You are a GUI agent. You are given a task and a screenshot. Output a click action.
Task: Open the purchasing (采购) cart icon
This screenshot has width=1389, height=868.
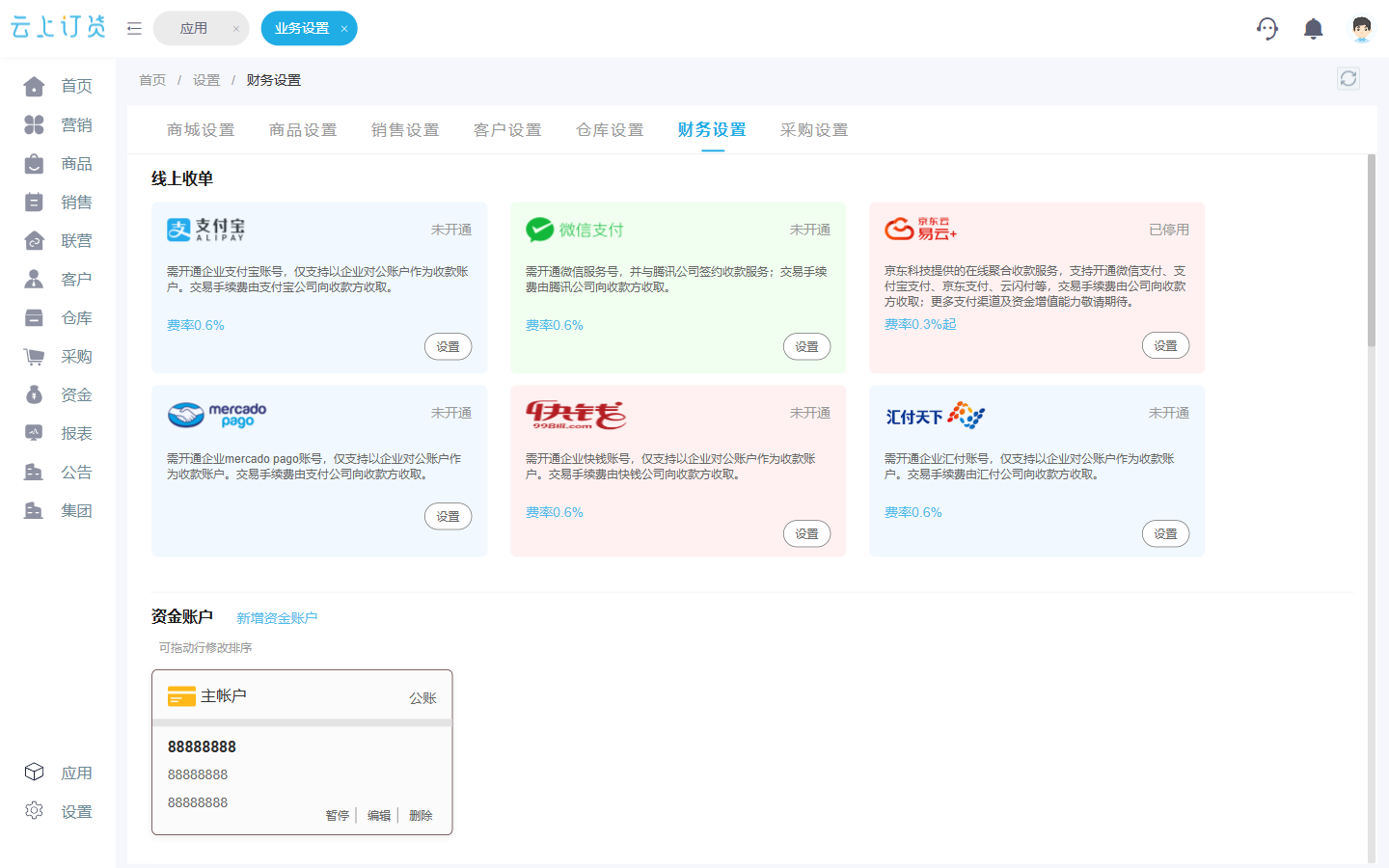tap(34, 356)
